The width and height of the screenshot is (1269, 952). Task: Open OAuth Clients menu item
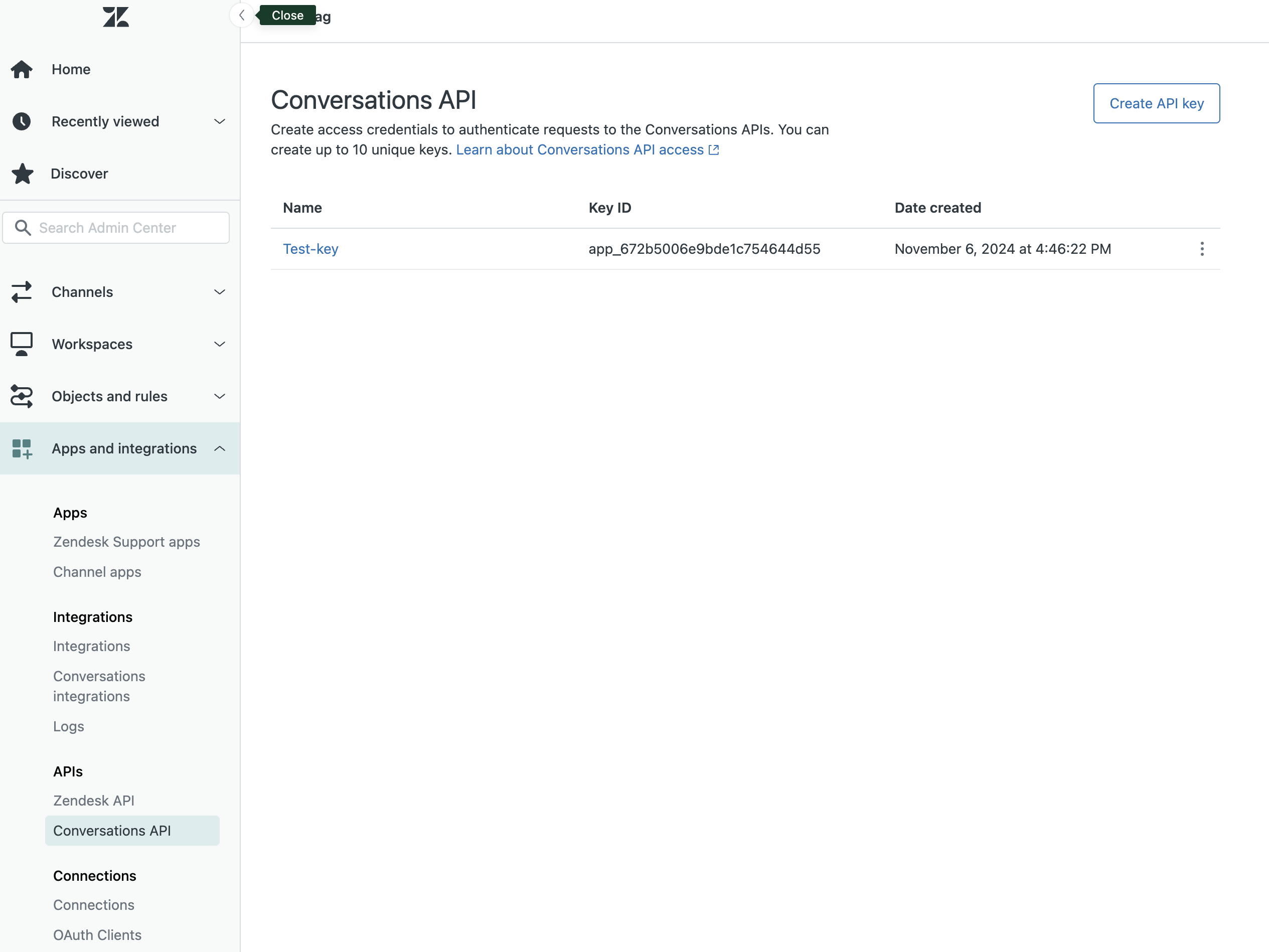tap(97, 935)
